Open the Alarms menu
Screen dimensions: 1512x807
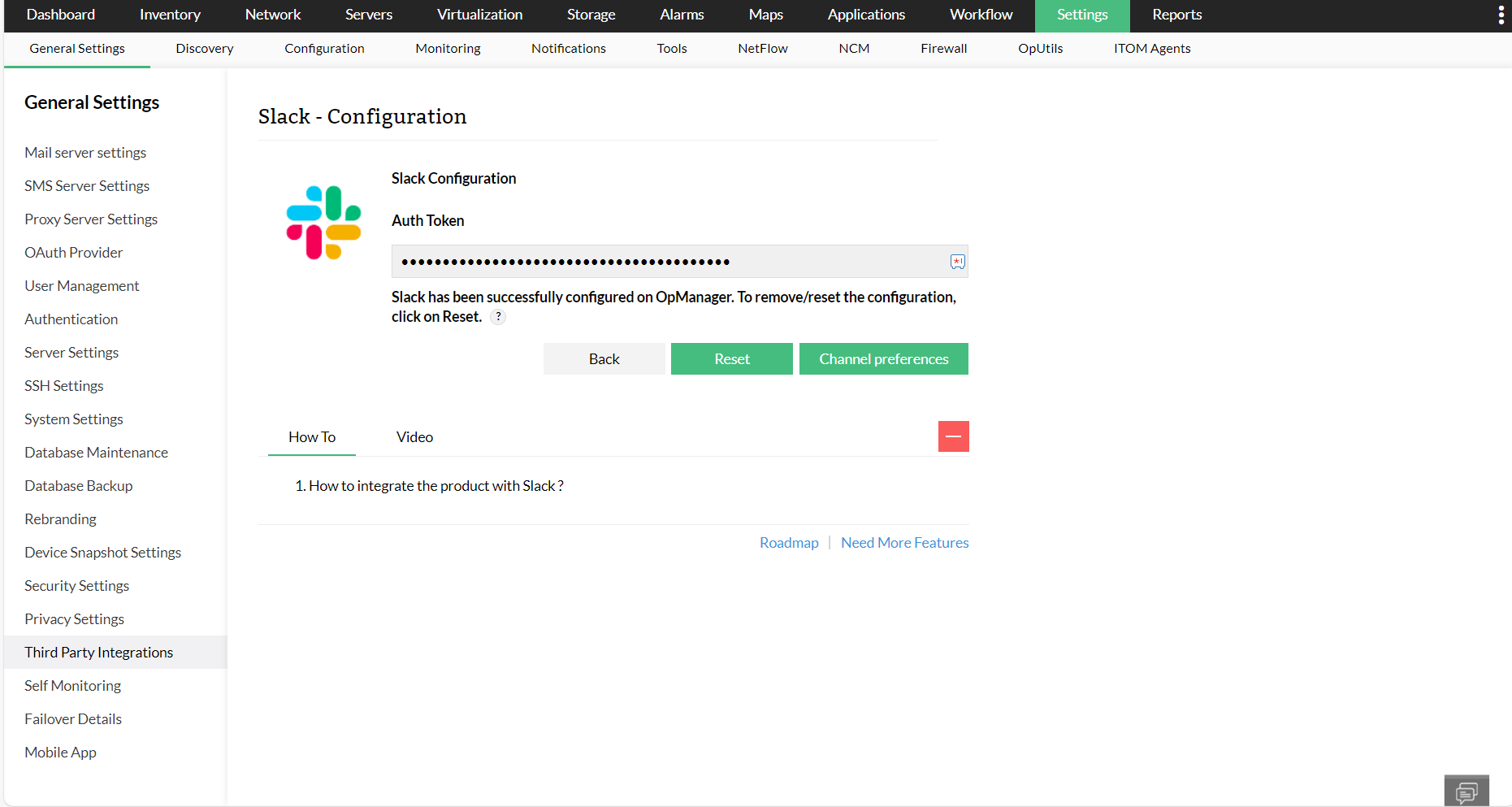(x=682, y=15)
